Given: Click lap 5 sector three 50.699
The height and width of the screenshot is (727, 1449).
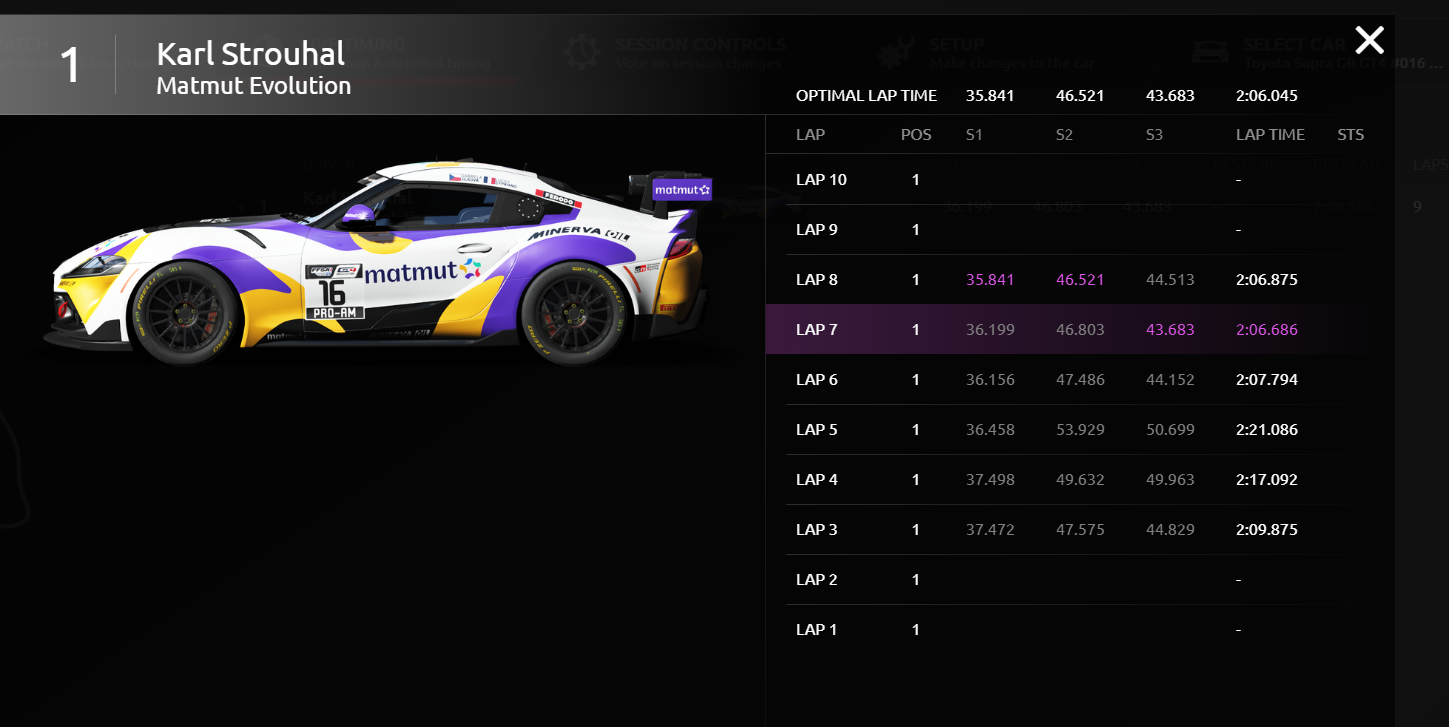Looking at the screenshot, I should (1170, 430).
